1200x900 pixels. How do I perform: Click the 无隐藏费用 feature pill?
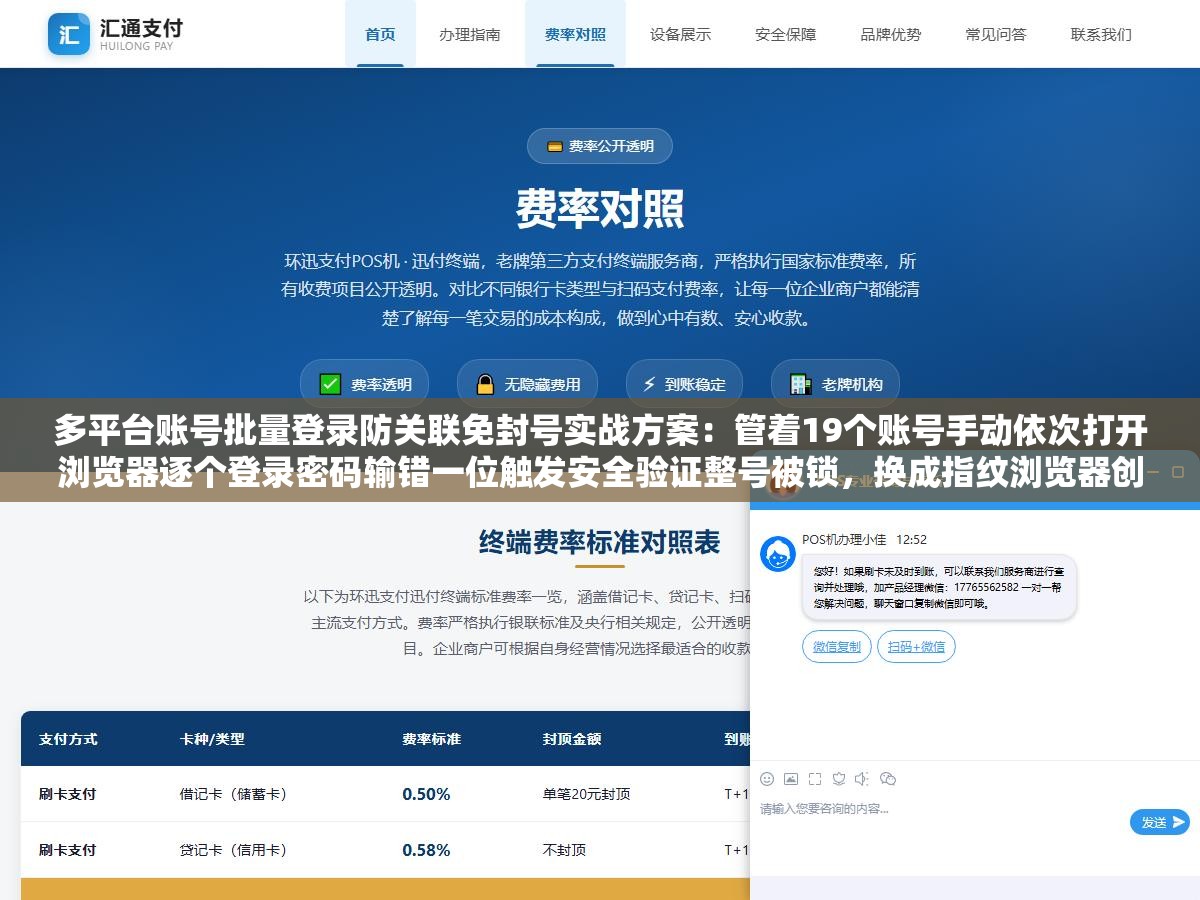527,384
